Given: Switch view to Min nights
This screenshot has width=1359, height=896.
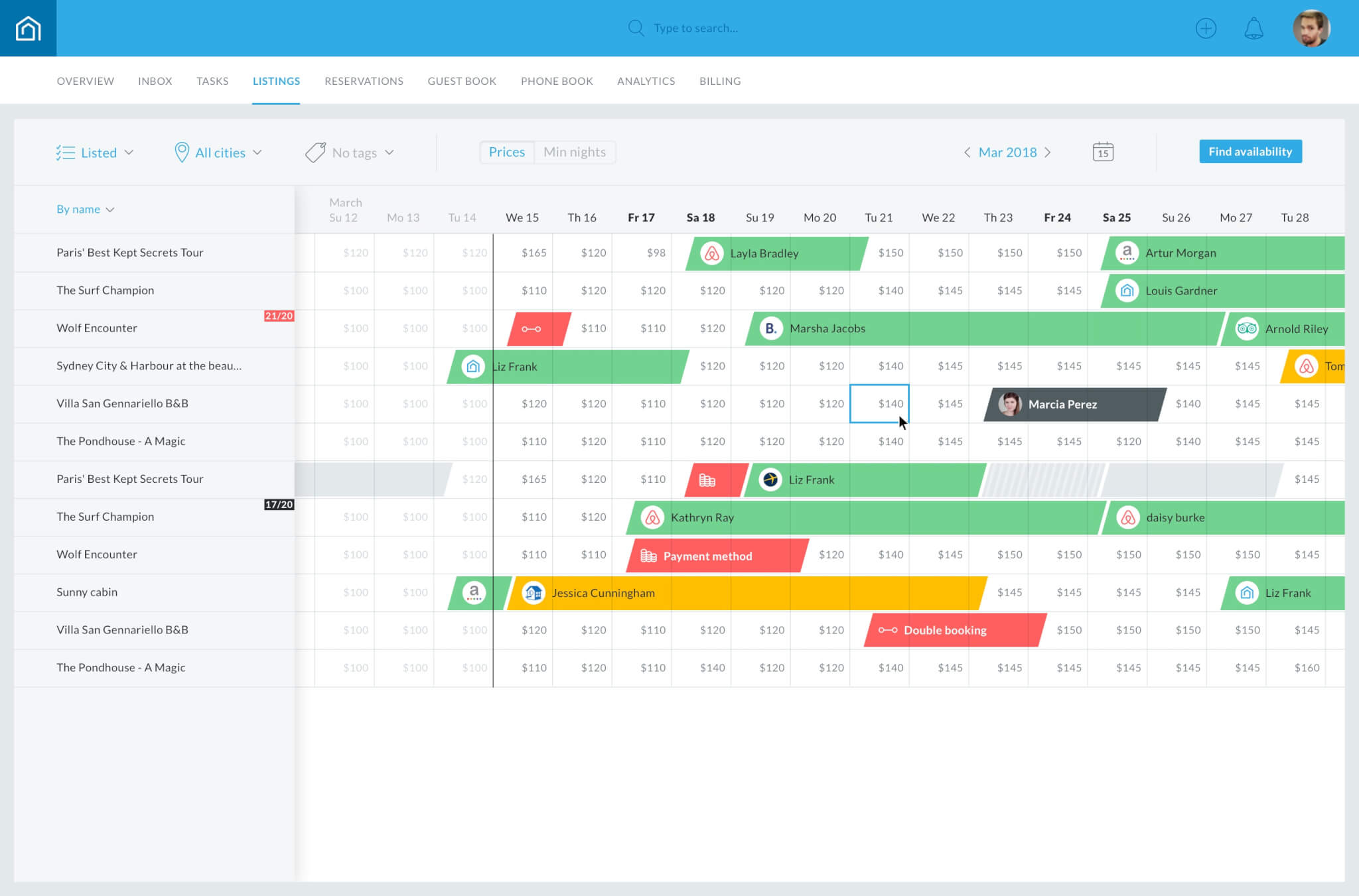Looking at the screenshot, I should click(x=575, y=152).
